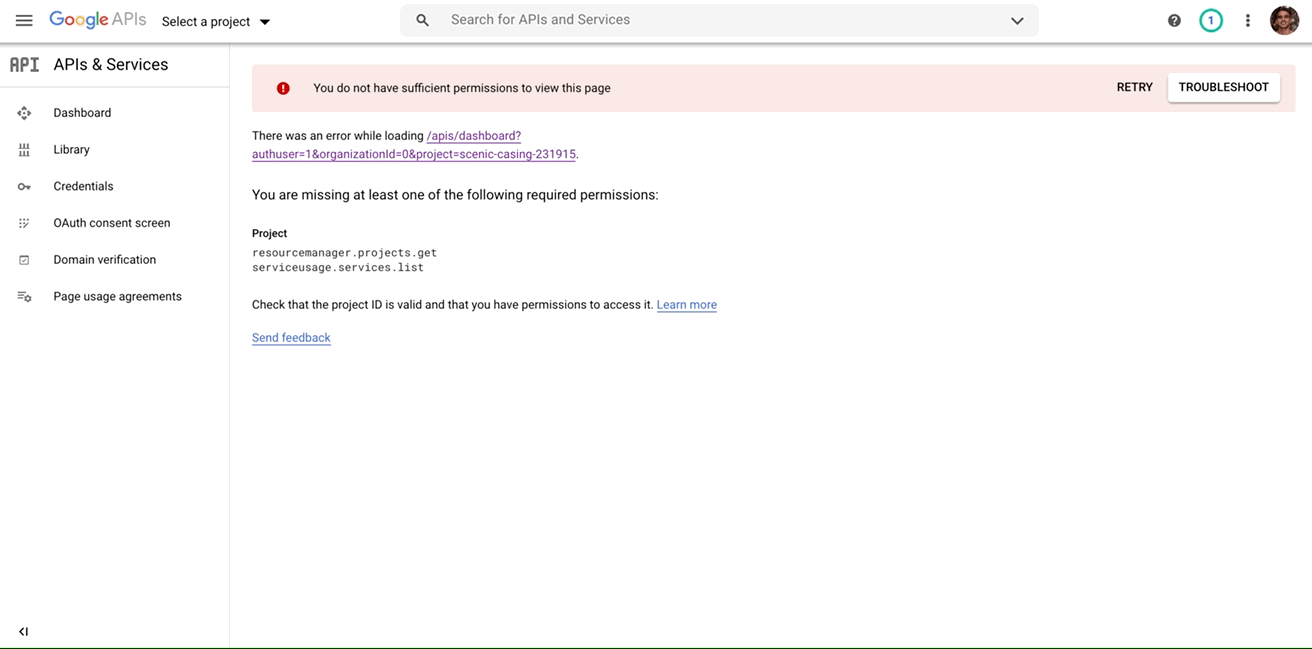Screen dimensions: 1312x649
Task: Open the Learn more link
Action: pyautogui.click(x=686, y=305)
